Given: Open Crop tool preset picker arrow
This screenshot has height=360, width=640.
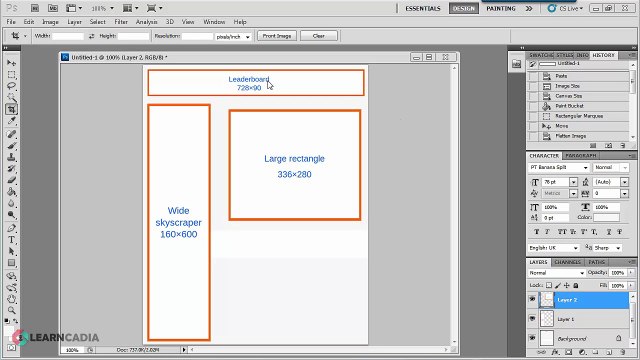Looking at the screenshot, I should [25, 36].
